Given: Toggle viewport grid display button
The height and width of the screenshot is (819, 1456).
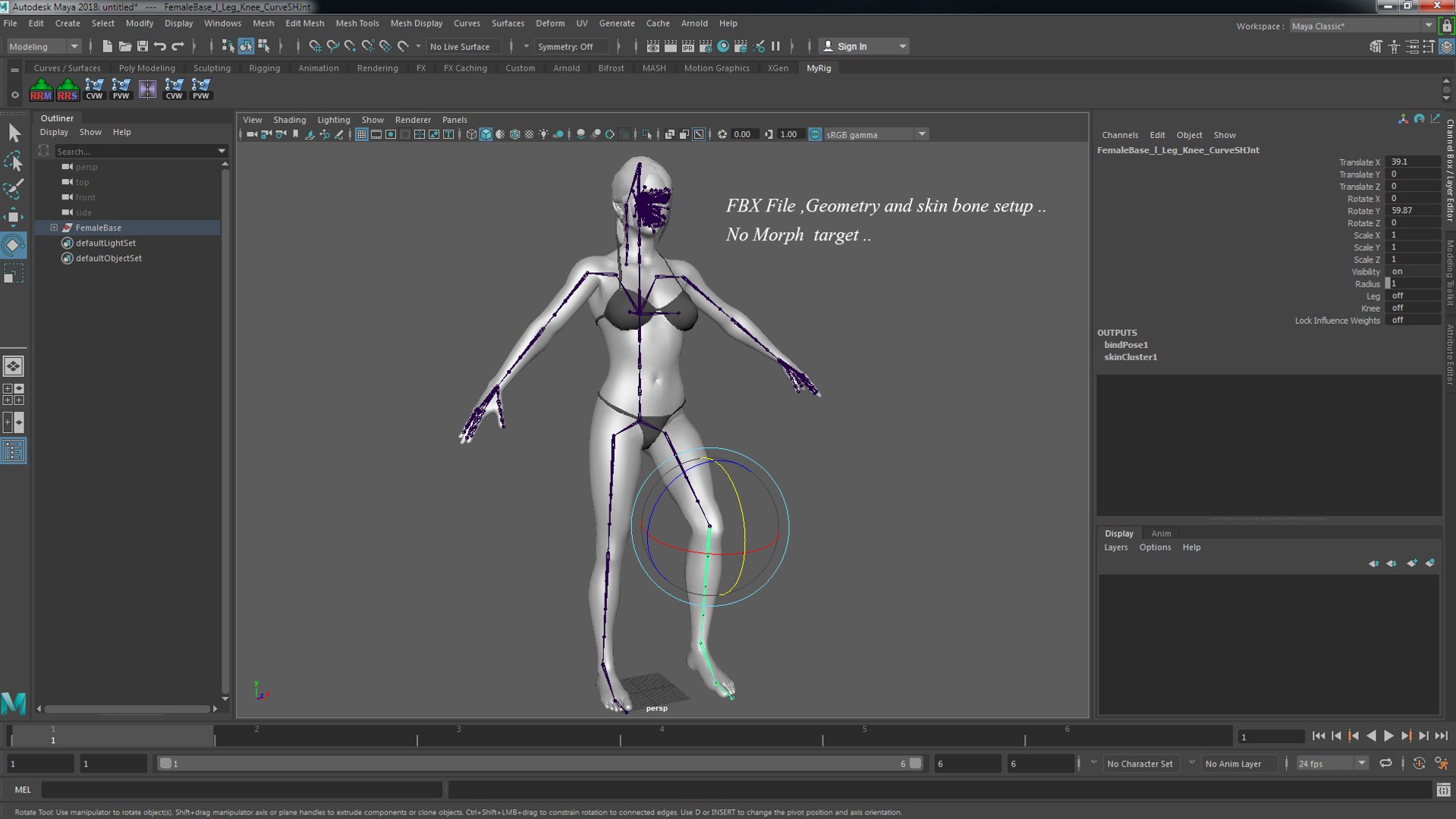Looking at the screenshot, I should pyautogui.click(x=361, y=134).
